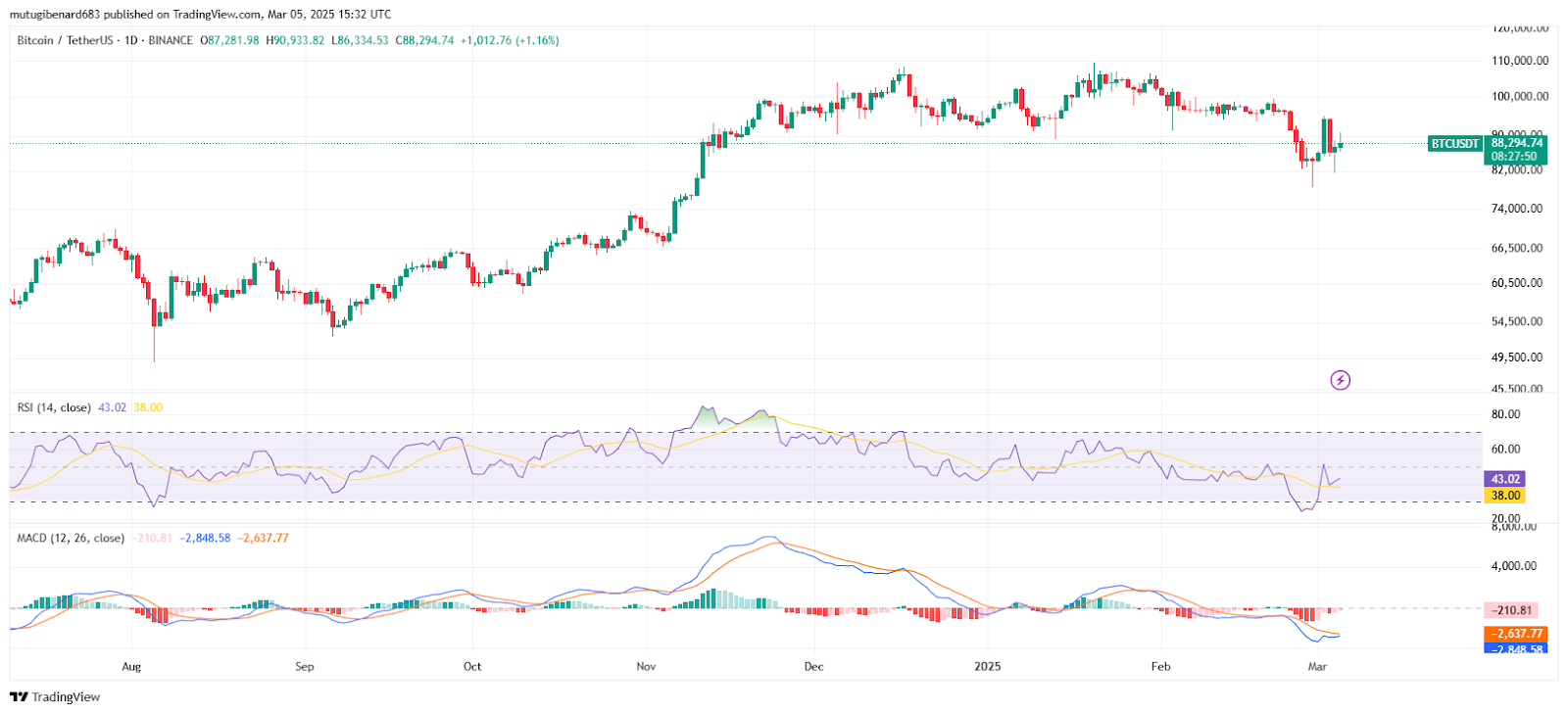Click the low value L86,334.53
The image size is (1568, 714).
[360, 41]
